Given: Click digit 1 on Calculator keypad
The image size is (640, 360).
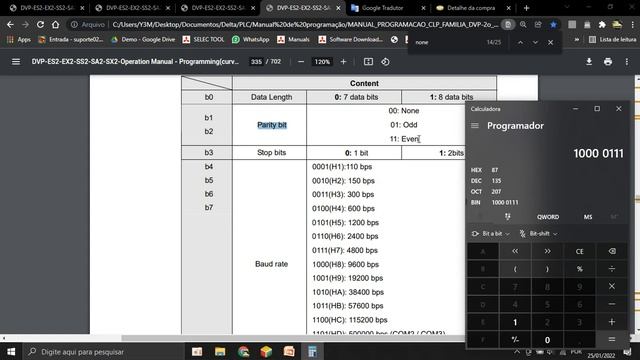Looking at the screenshot, I should (515, 322).
